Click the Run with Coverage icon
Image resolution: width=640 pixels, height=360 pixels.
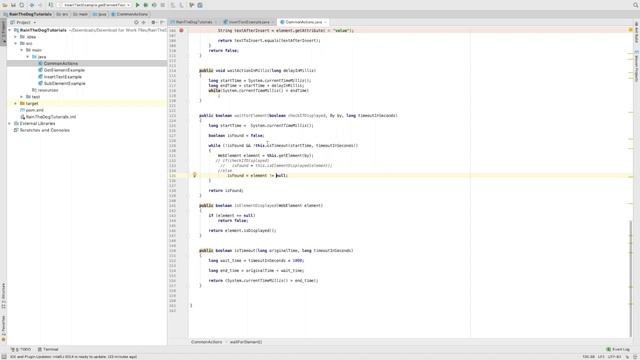coord(154,5)
